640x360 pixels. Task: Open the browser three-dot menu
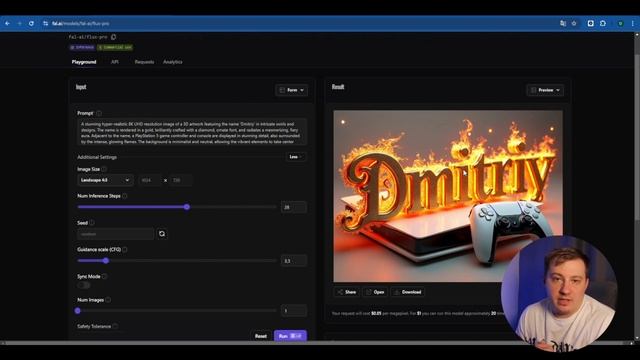coord(633,24)
